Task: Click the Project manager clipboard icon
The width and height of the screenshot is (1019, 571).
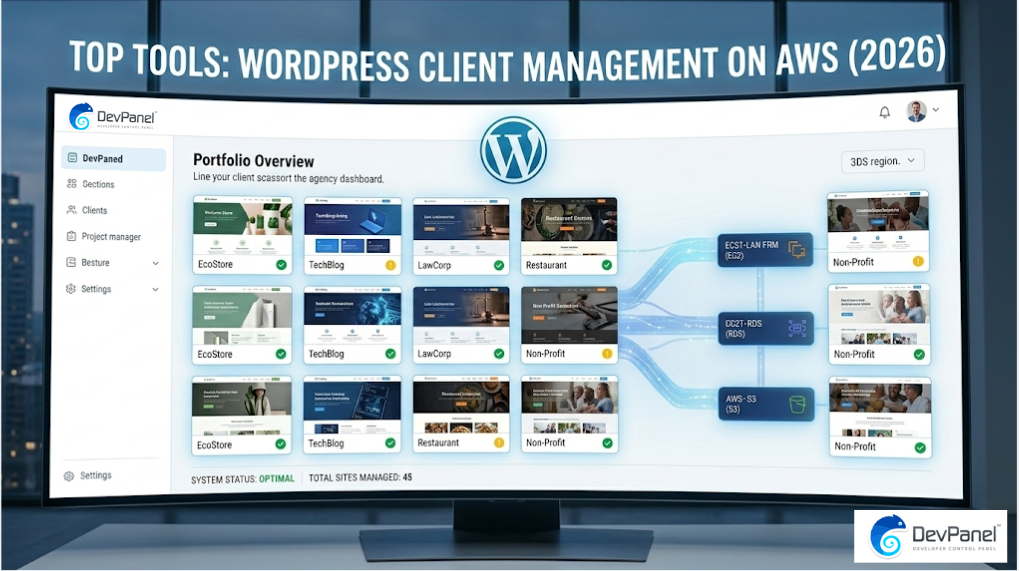Action: [x=71, y=236]
